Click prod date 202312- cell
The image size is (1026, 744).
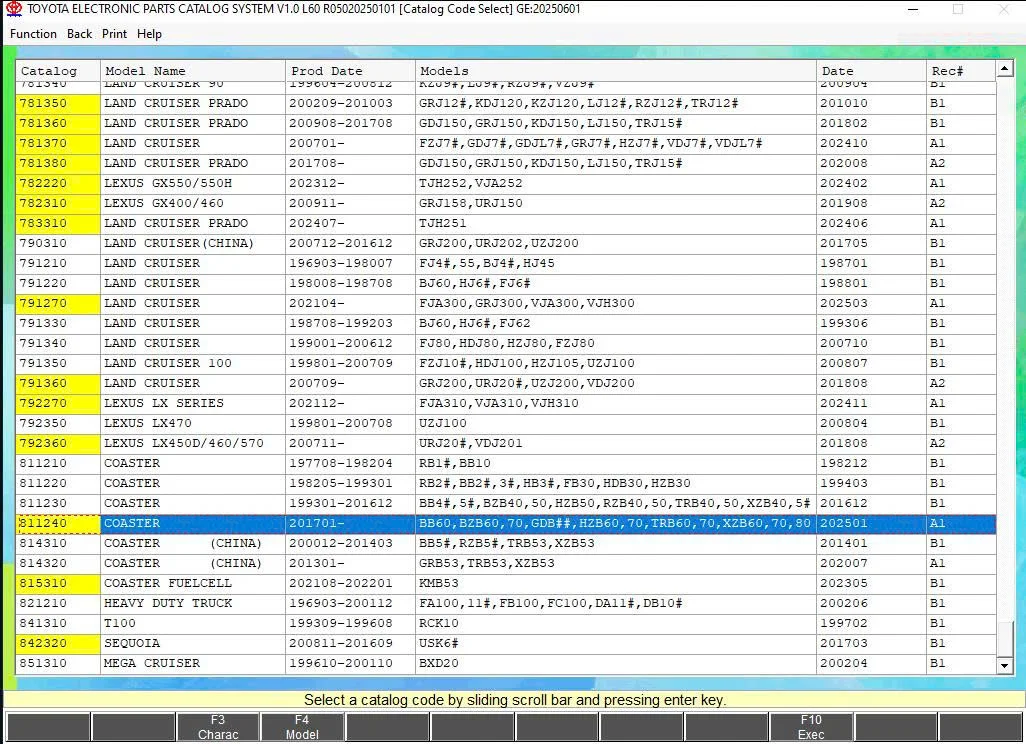[x=350, y=183]
